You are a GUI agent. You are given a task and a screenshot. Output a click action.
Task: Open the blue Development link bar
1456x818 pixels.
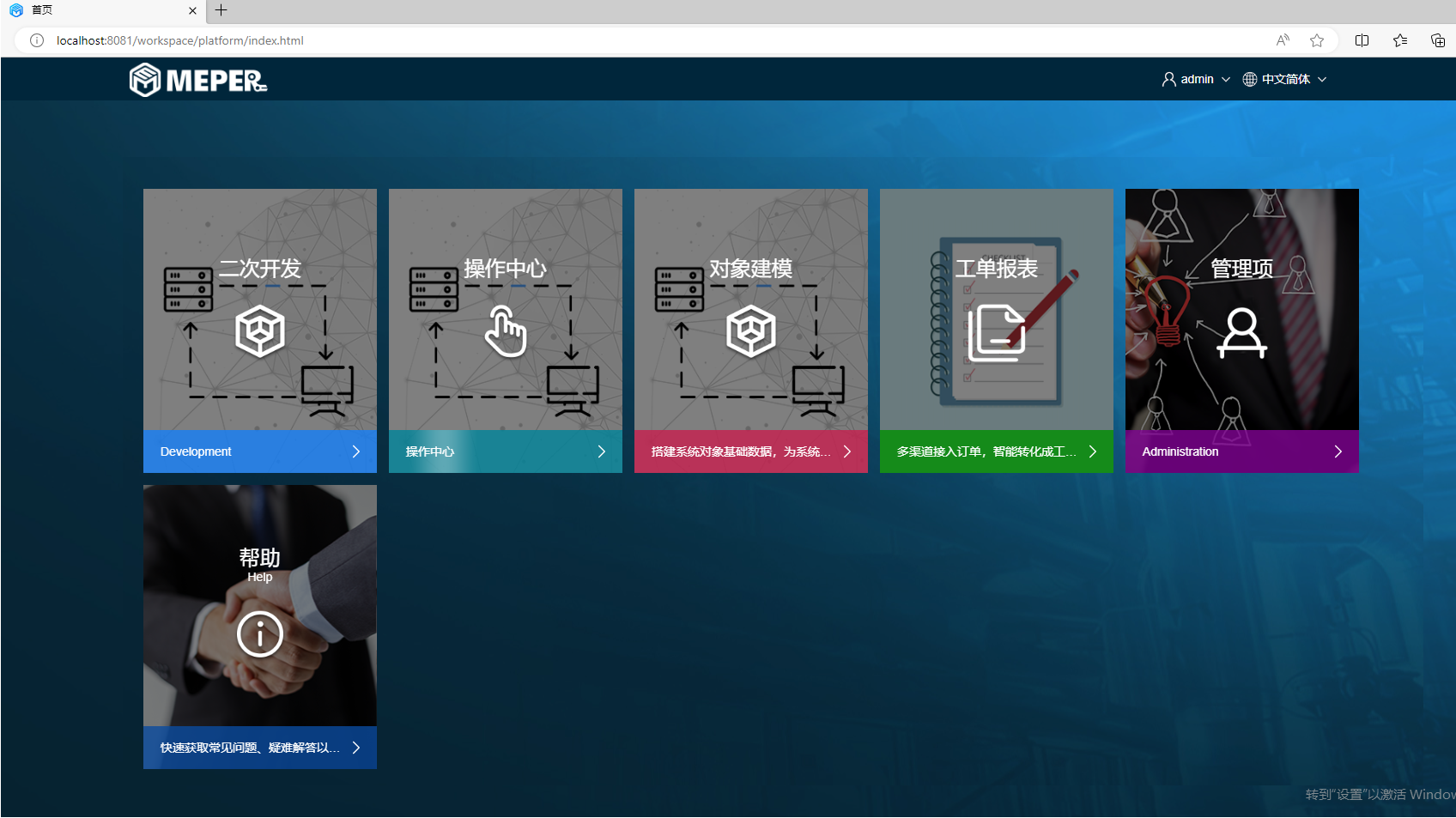tap(249, 451)
